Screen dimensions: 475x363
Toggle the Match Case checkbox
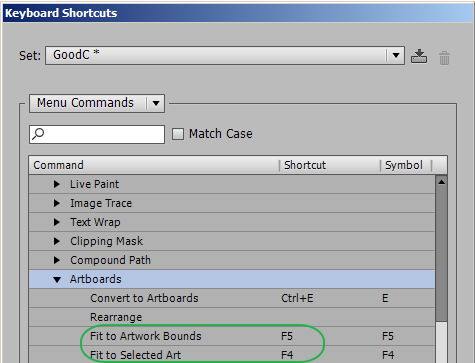178,134
